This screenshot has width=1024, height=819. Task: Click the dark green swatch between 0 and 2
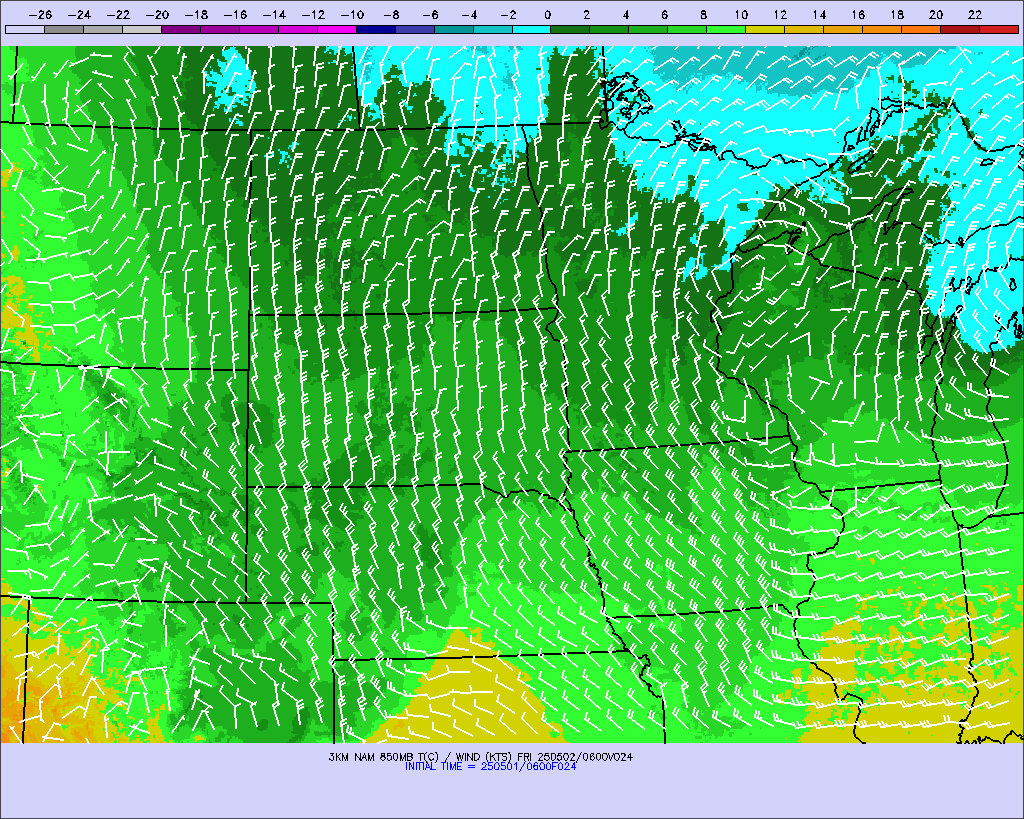click(571, 29)
